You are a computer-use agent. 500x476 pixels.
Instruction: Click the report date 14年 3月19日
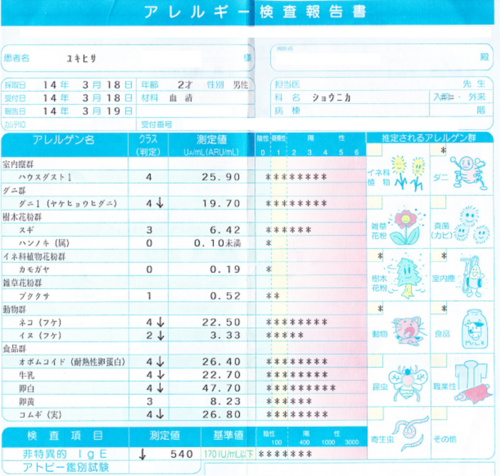tap(87, 111)
